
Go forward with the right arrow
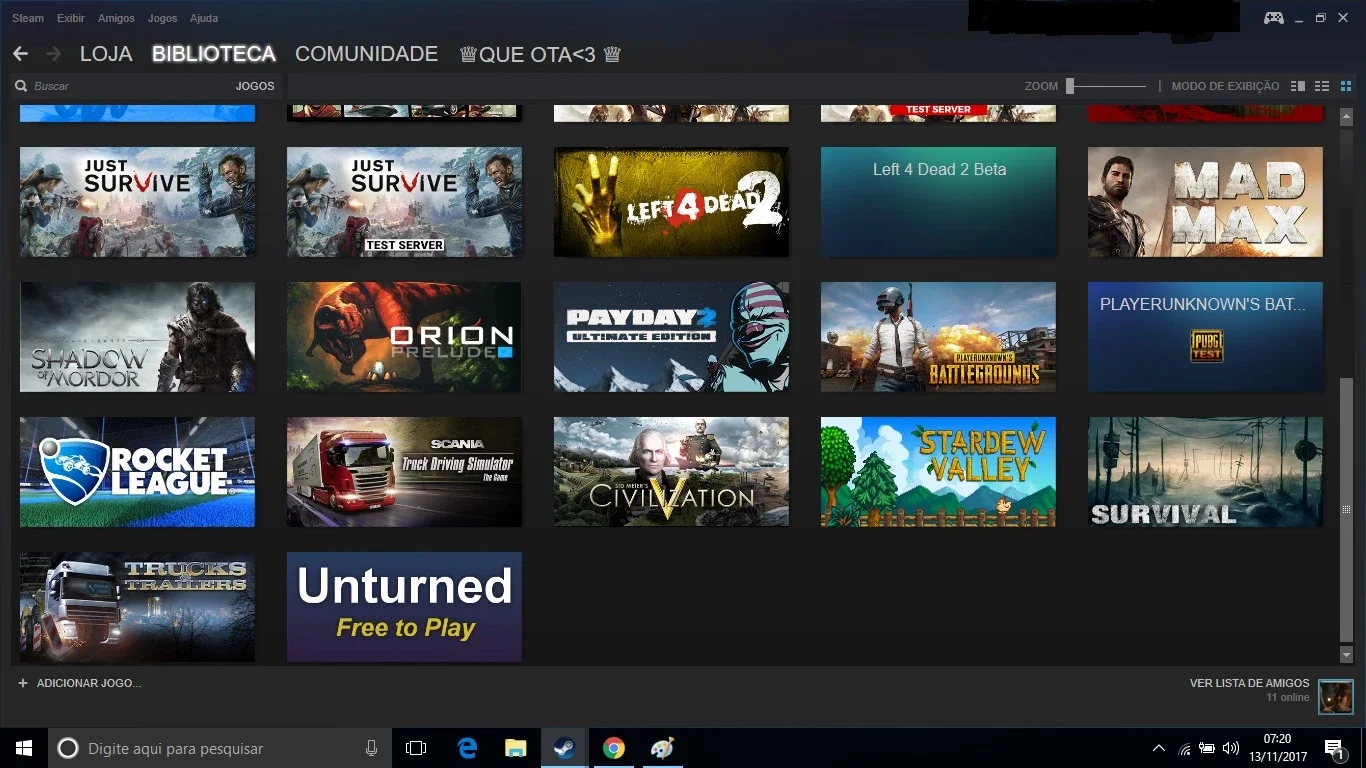coord(53,54)
